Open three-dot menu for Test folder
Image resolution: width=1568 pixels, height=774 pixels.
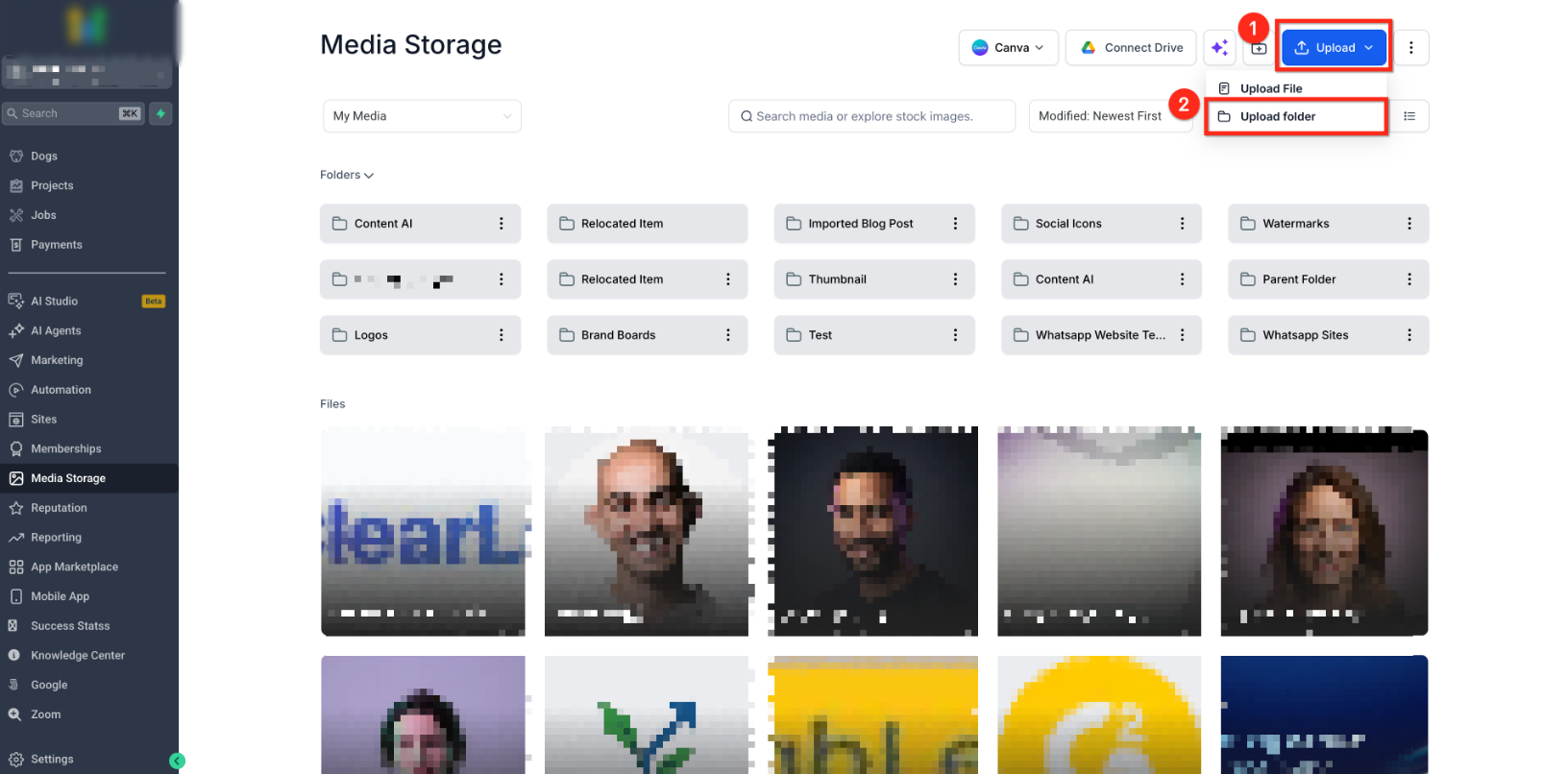click(955, 335)
